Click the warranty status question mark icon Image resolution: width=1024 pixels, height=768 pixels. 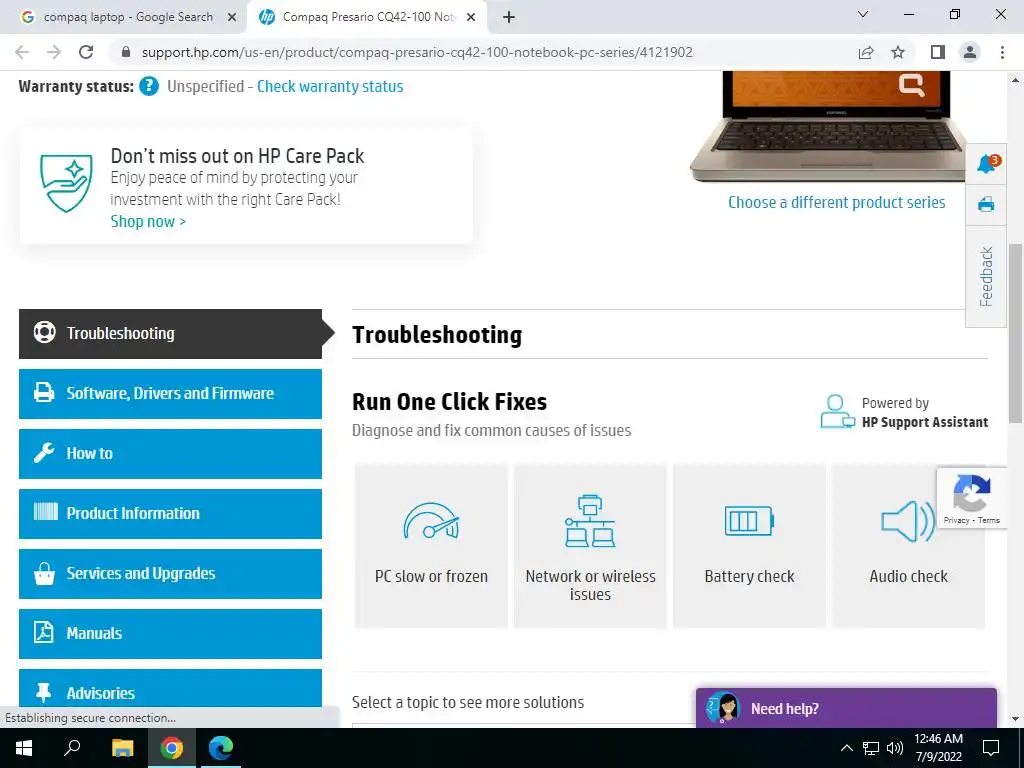point(149,86)
